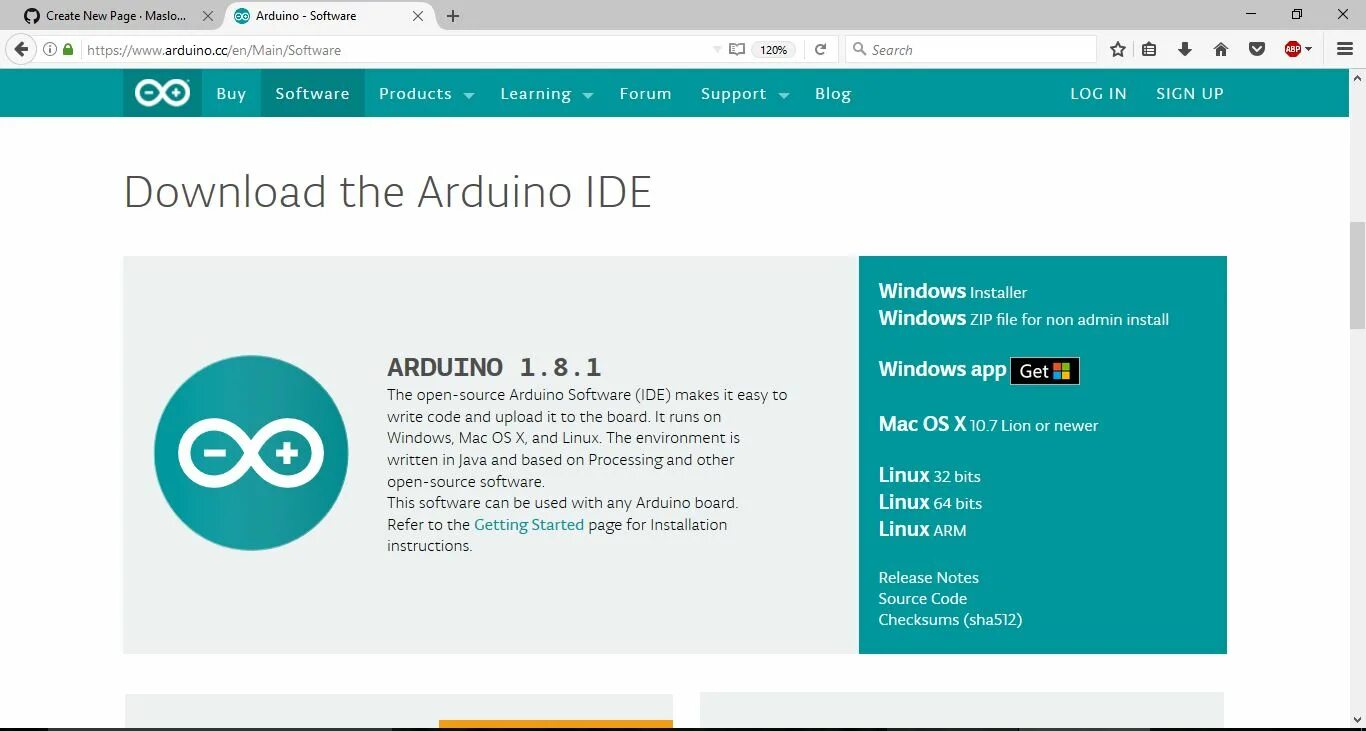Go to the Blog nav link
The height and width of the screenshot is (731, 1366).
pos(832,93)
